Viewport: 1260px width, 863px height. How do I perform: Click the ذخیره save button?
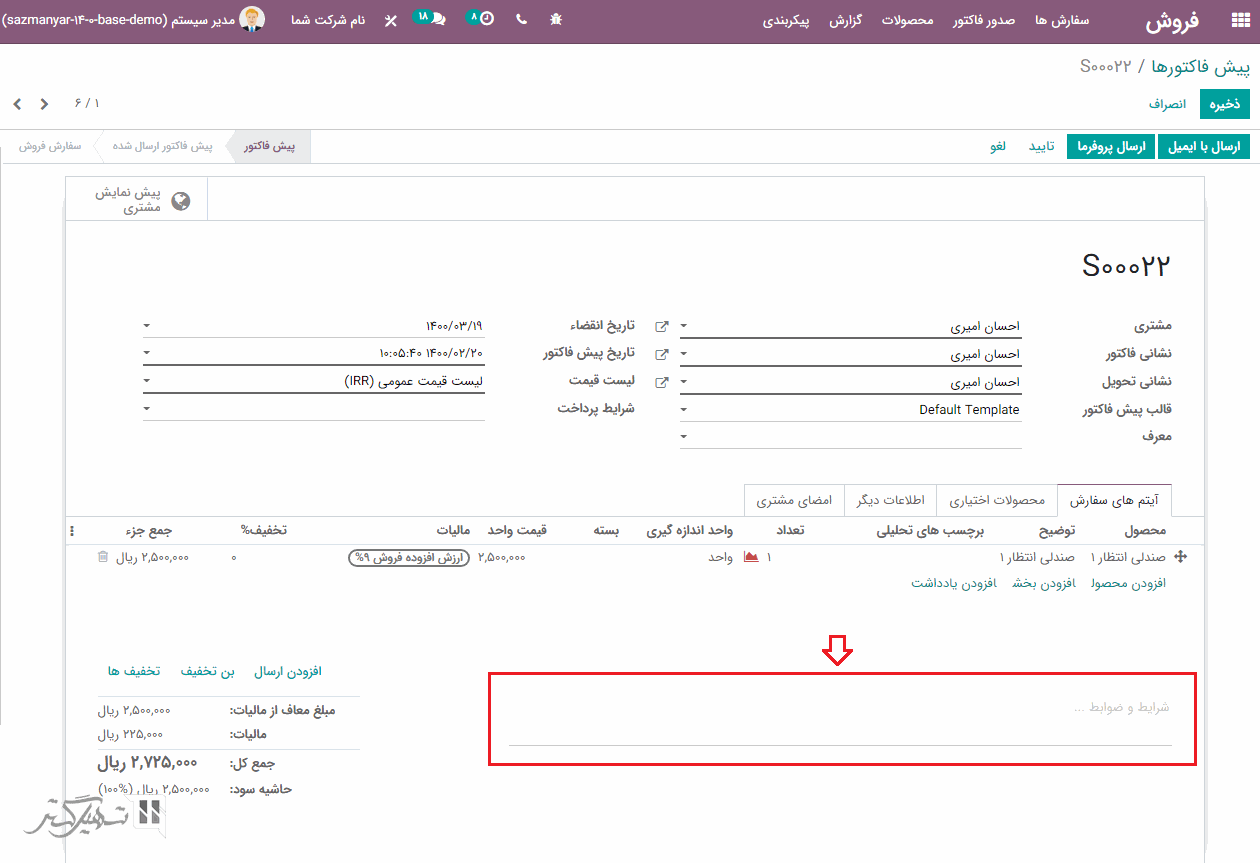pos(1225,104)
